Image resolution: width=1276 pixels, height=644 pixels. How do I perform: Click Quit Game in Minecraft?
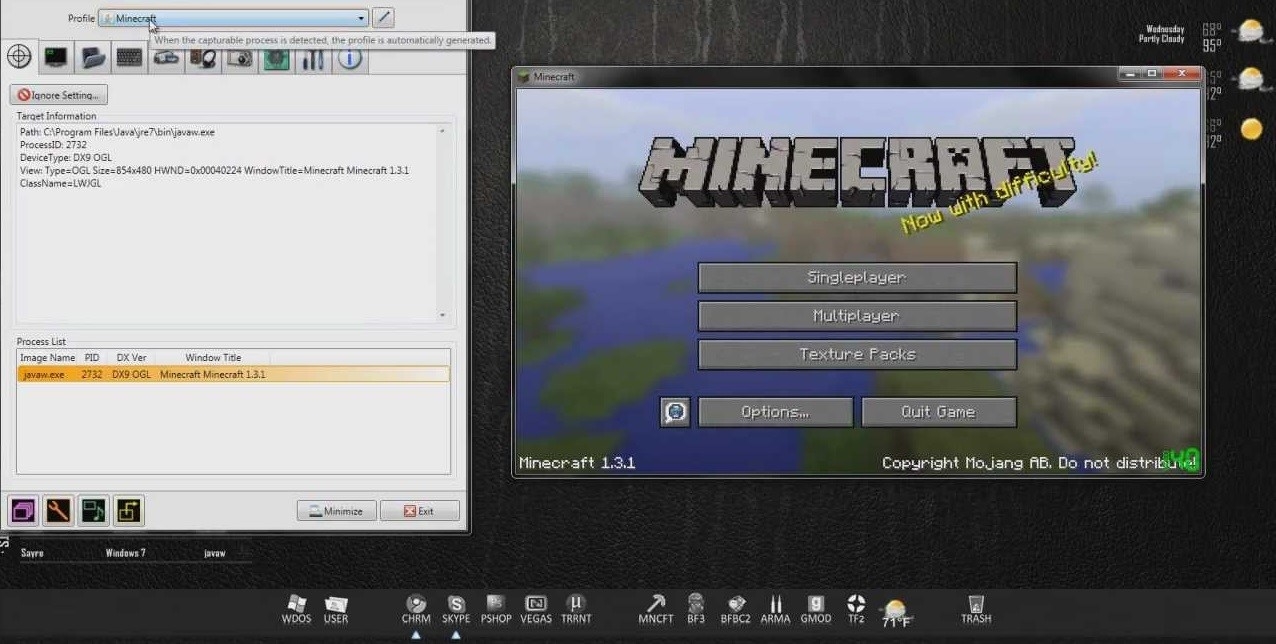click(x=938, y=412)
